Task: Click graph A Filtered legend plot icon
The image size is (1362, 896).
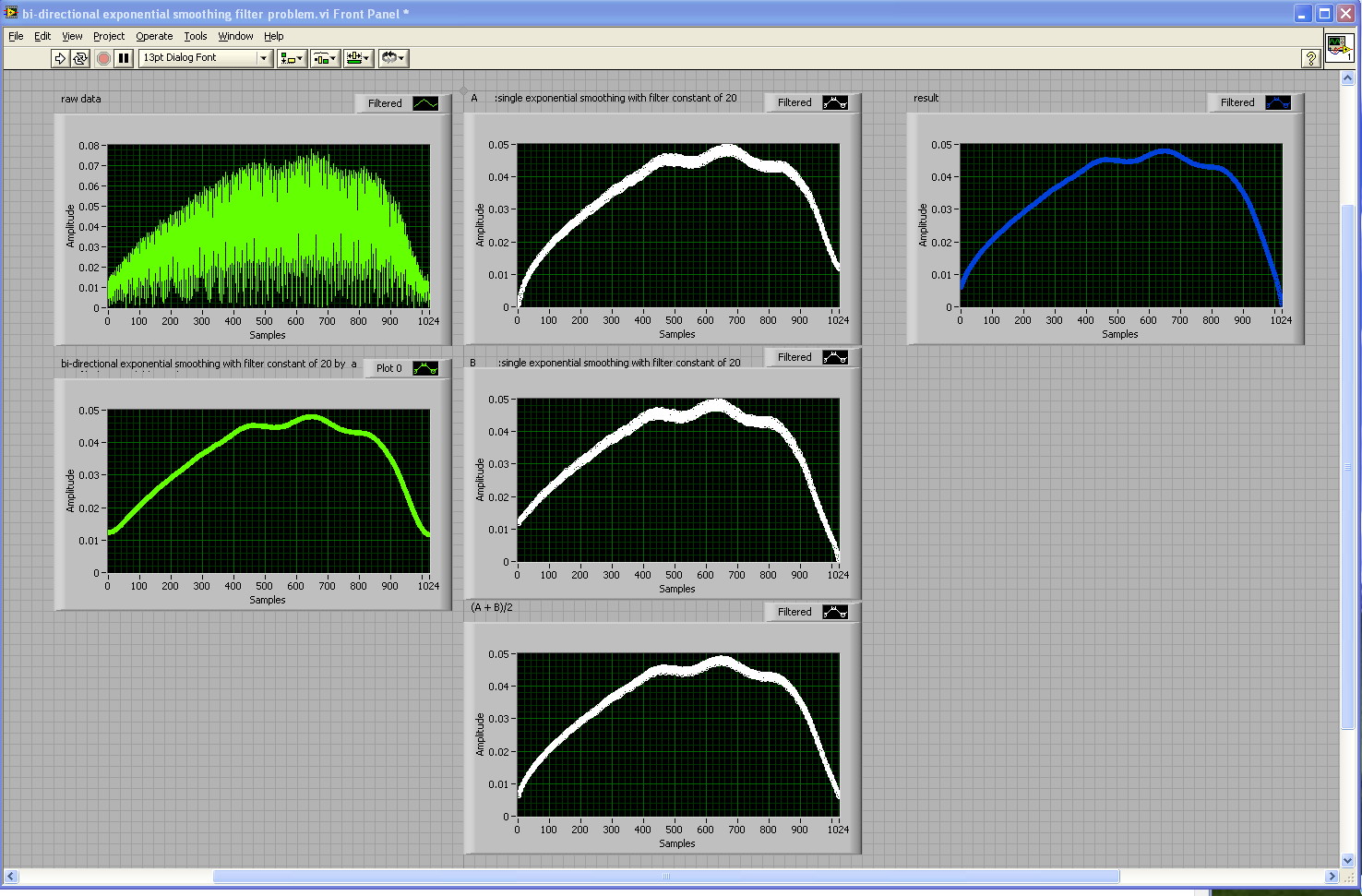Action: click(x=835, y=102)
